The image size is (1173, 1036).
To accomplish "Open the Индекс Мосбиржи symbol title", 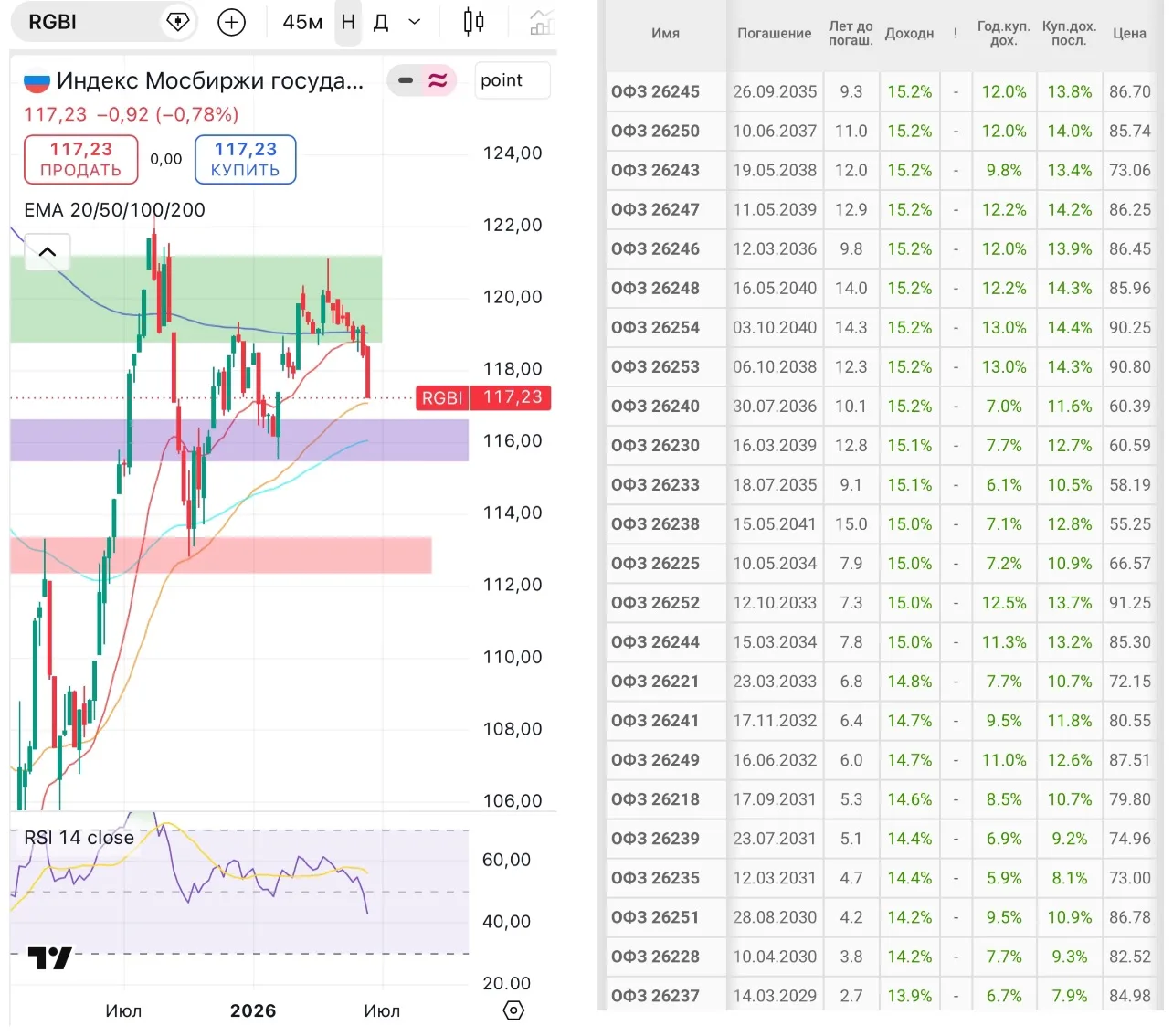I will (210, 81).
